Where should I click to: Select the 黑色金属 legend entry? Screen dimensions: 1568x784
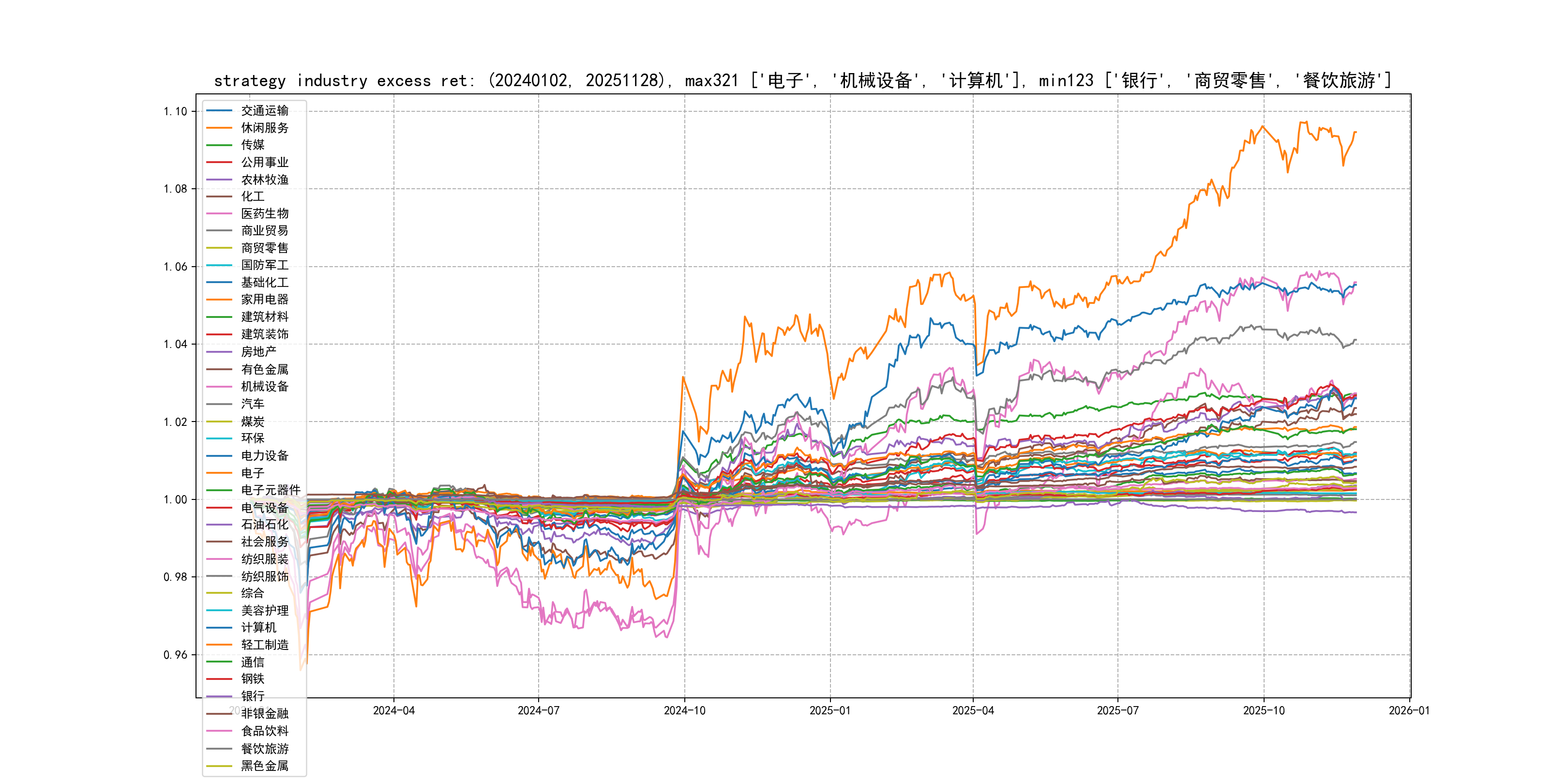click(264, 766)
